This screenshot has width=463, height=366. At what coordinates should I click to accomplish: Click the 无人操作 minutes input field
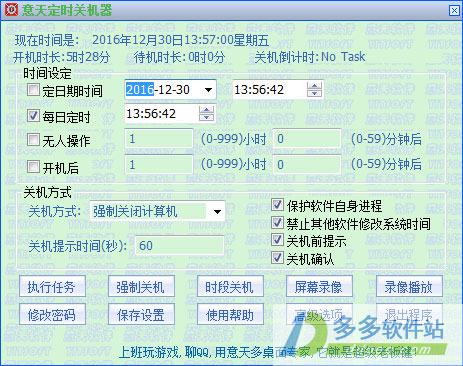tap(307, 139)
